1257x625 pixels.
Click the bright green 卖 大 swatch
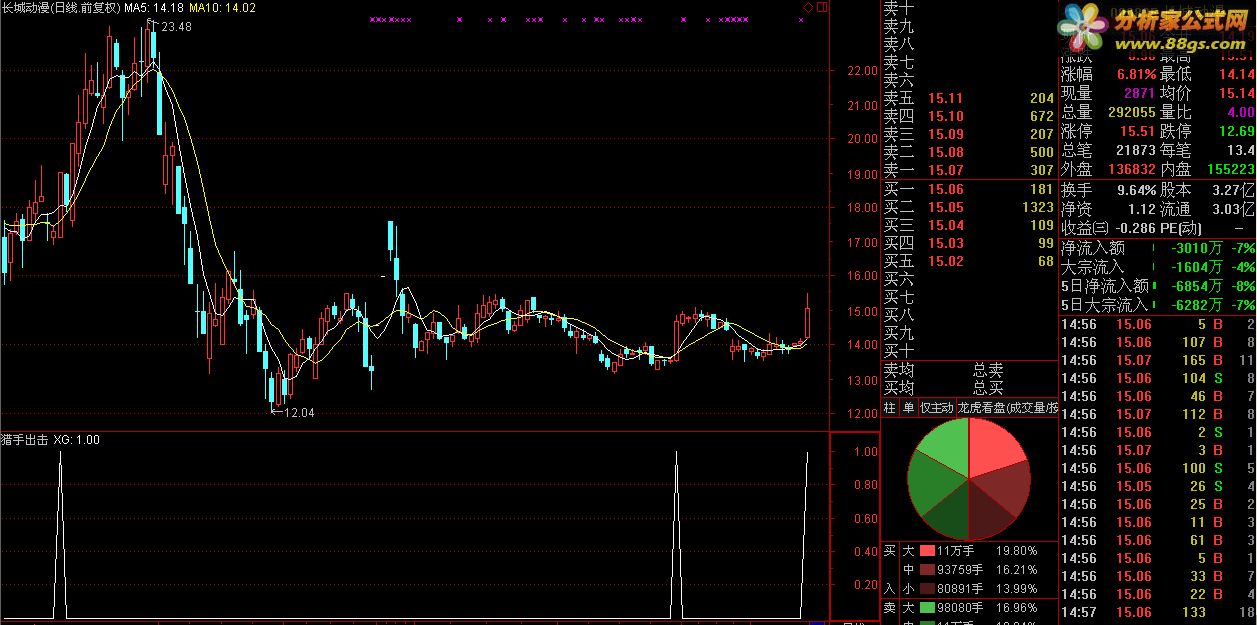tap(927, 606)
